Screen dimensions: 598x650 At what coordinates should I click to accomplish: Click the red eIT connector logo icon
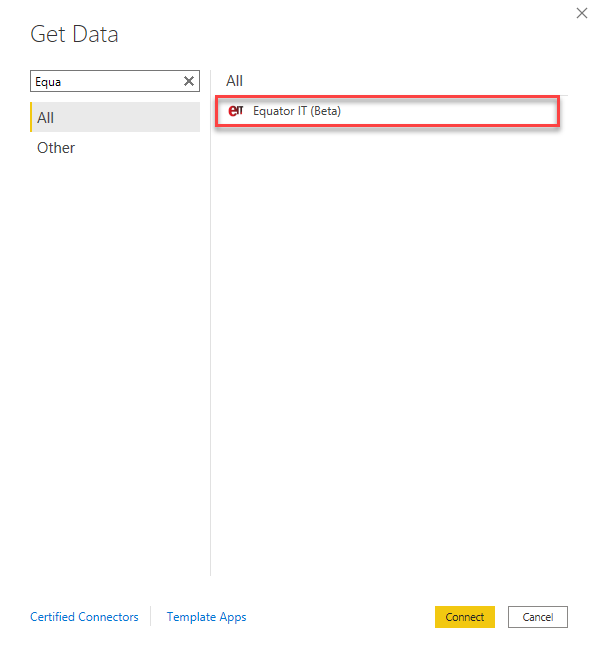235,111
